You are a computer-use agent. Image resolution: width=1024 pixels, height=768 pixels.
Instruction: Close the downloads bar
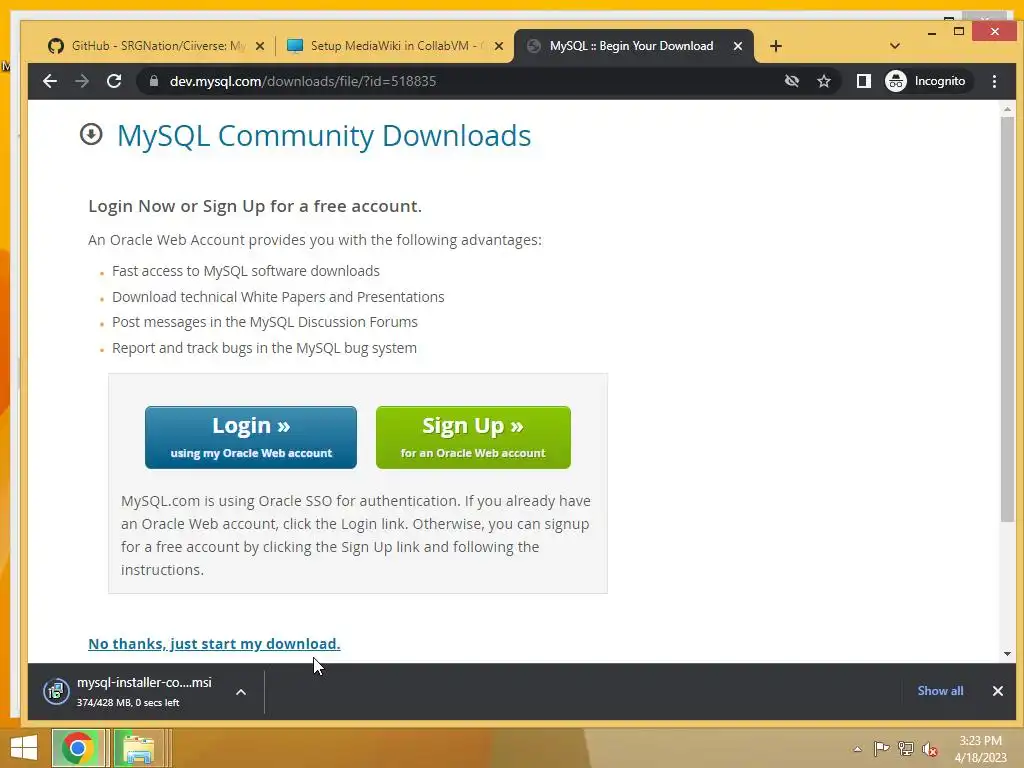pos(998,691)
